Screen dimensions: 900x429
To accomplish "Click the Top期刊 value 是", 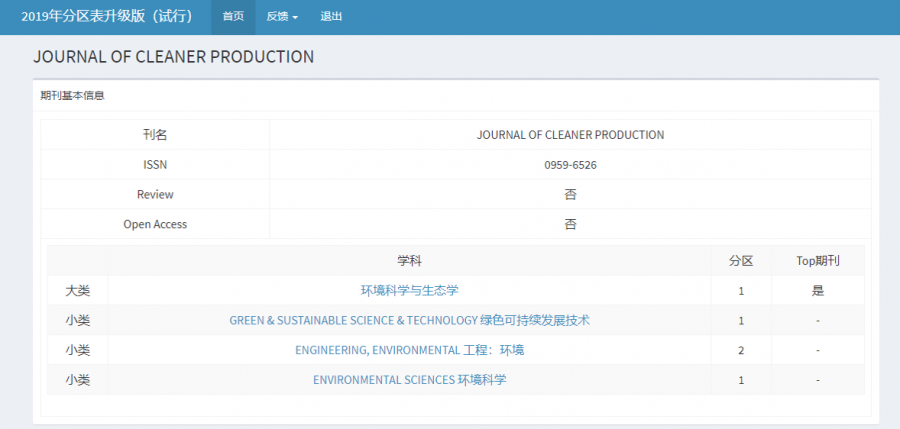I will click(817, 291).
